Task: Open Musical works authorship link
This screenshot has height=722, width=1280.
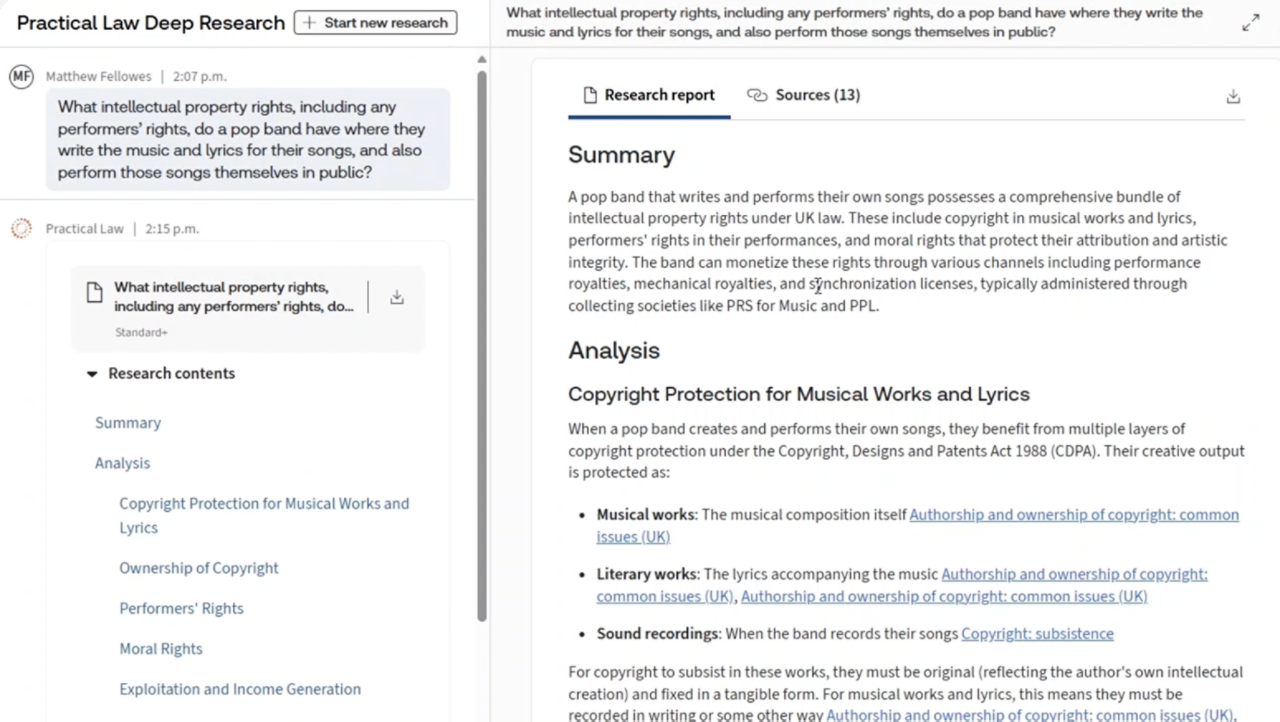Action: coord(1073,515)
